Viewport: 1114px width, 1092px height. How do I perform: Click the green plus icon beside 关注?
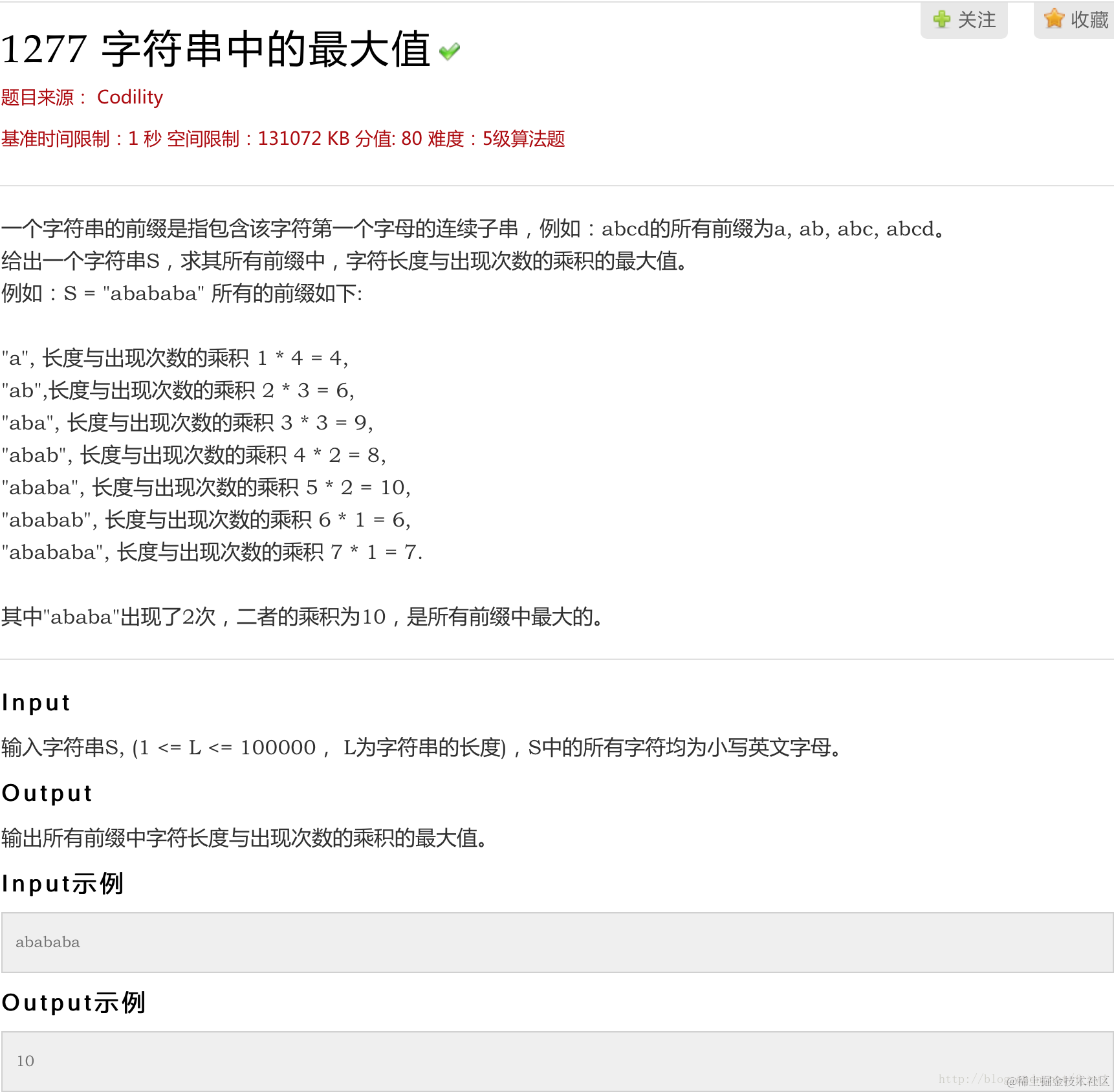(x=942, y=19)
